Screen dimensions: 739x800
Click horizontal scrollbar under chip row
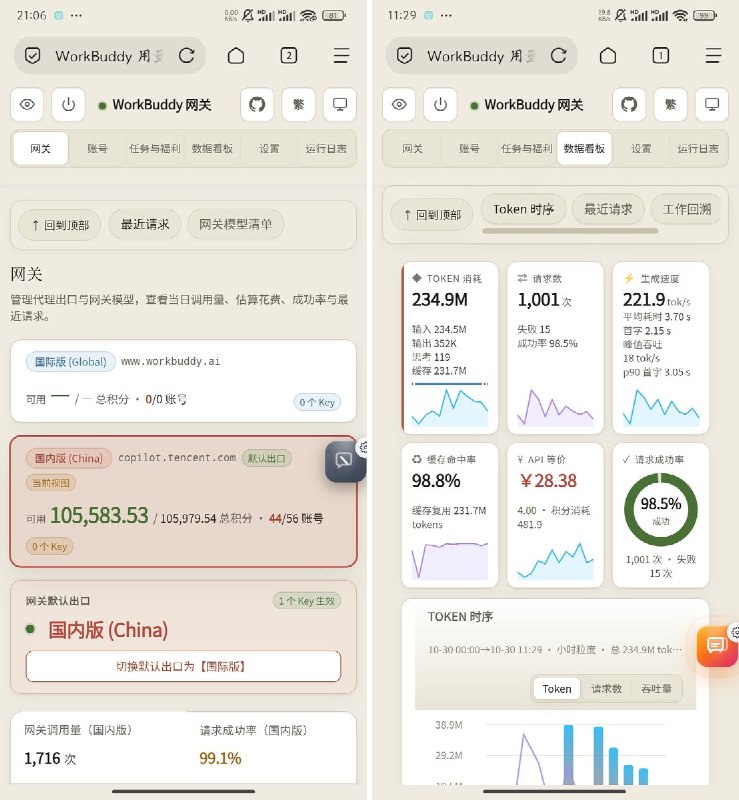click(570, 231)
